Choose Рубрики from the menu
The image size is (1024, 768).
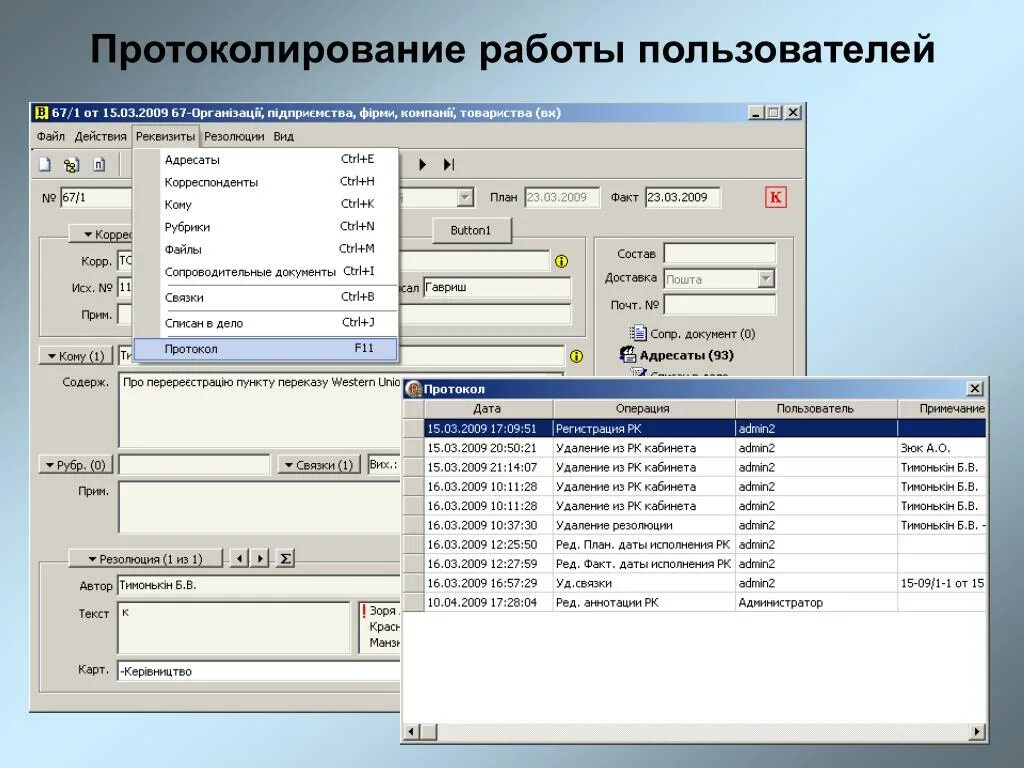pos(265,227)
